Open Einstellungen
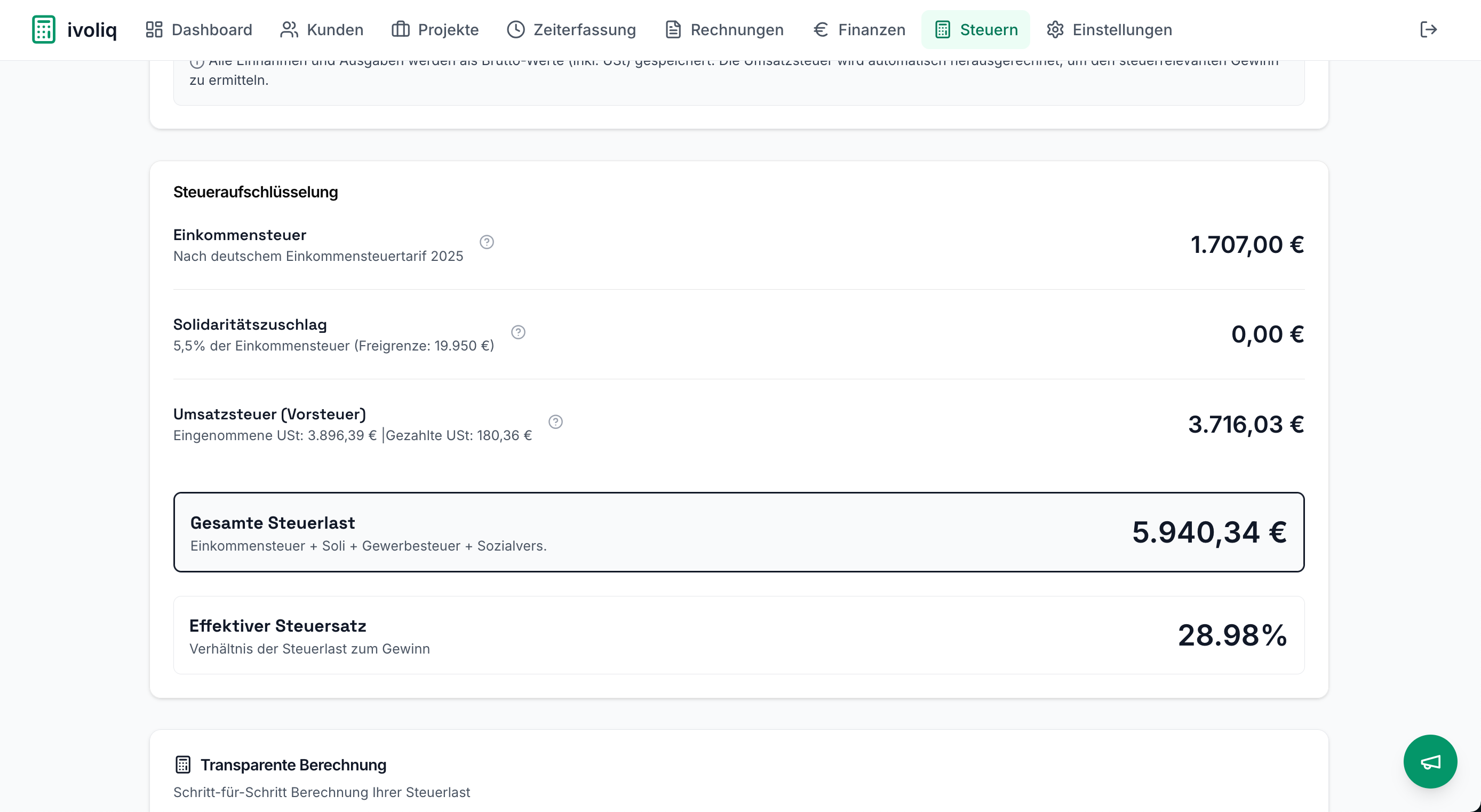 pyautogui.click(x=1109, y=29)
